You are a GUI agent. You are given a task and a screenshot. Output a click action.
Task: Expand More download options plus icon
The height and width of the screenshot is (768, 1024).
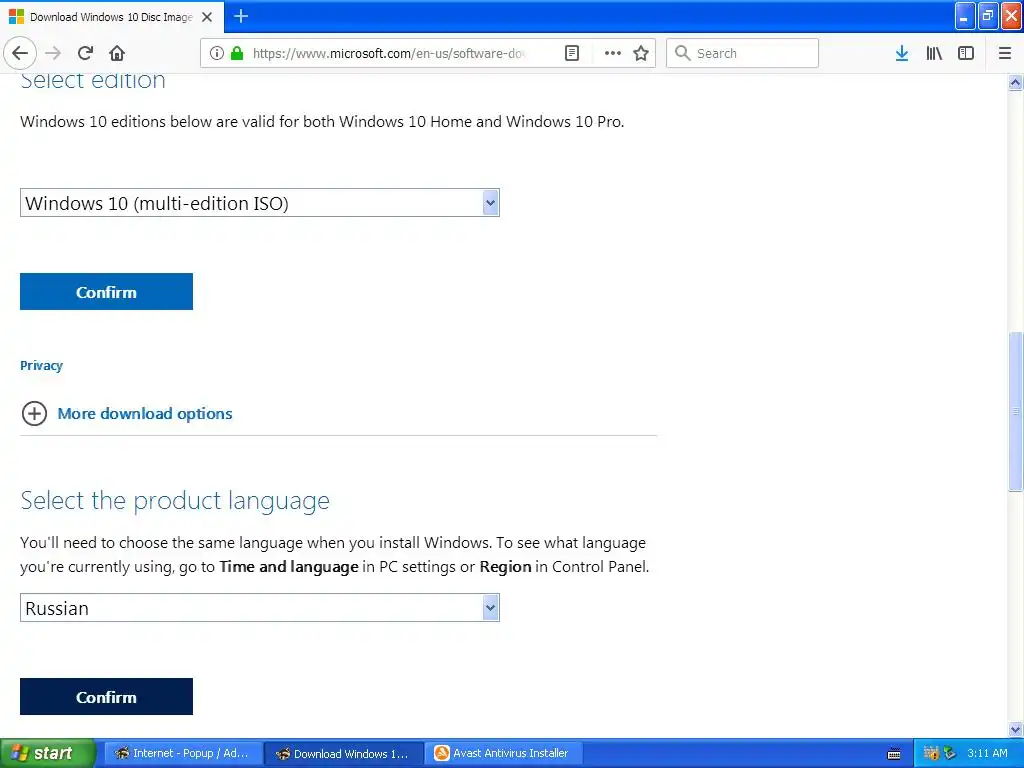click(34, 413)
